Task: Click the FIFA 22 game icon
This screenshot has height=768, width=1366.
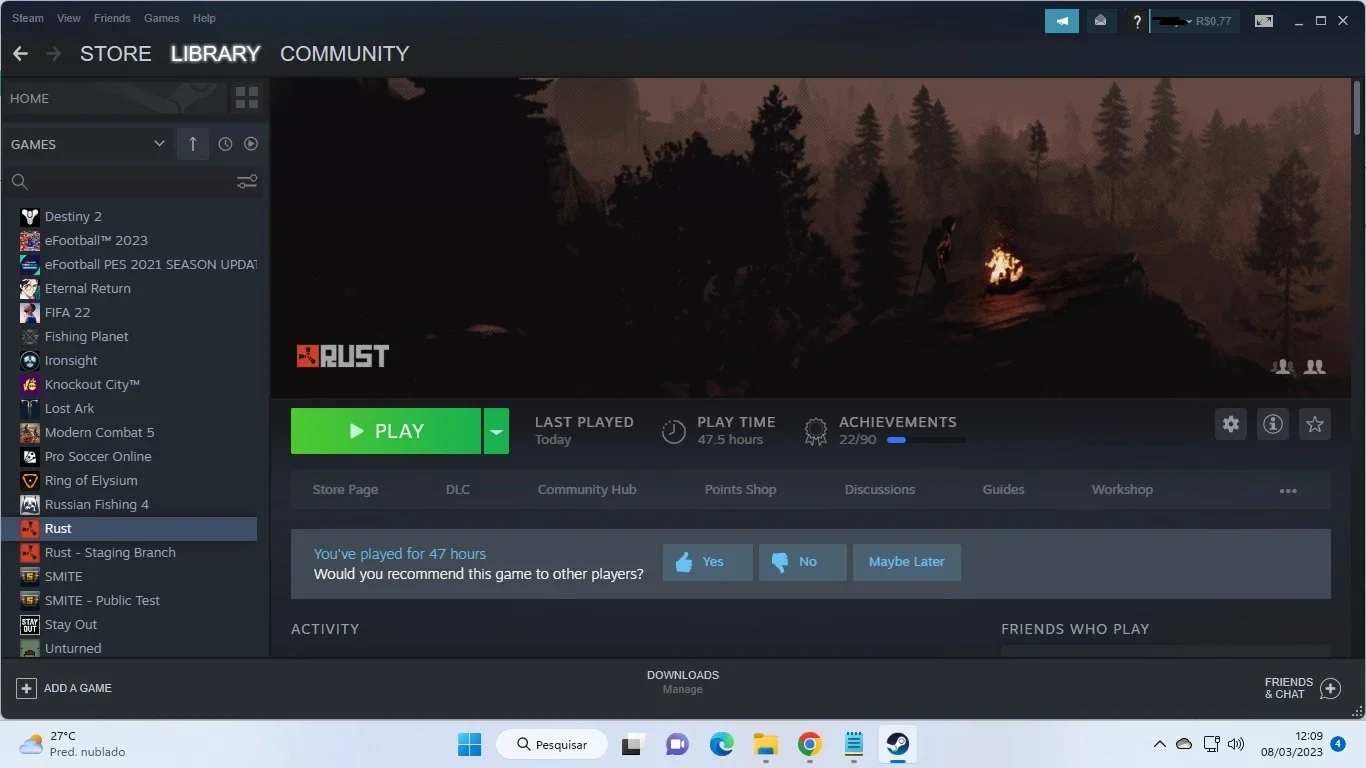Action: pyautogui.click(x=30, y=312)
